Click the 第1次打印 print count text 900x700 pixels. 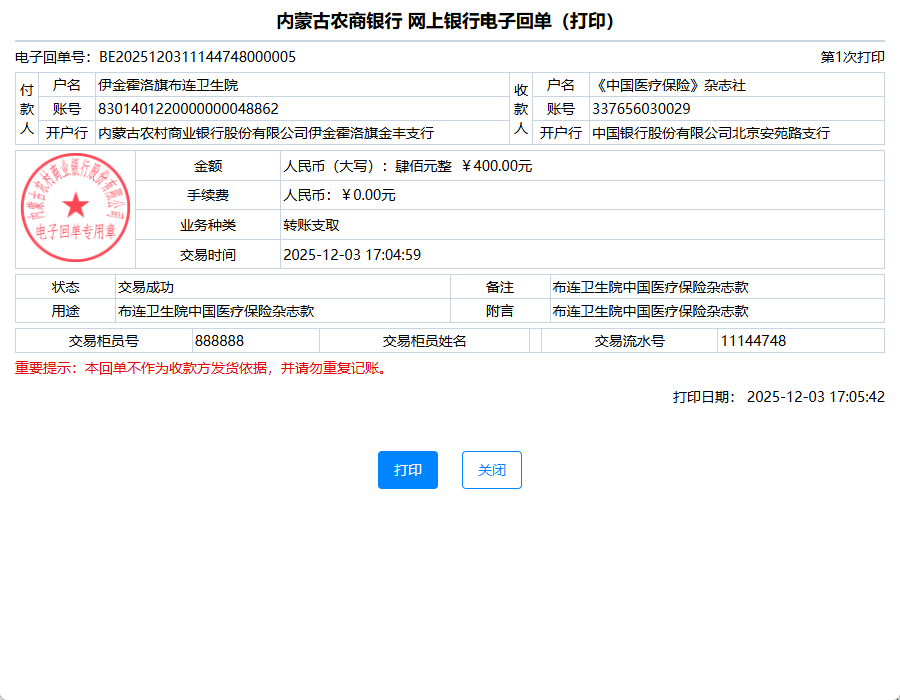852,57
